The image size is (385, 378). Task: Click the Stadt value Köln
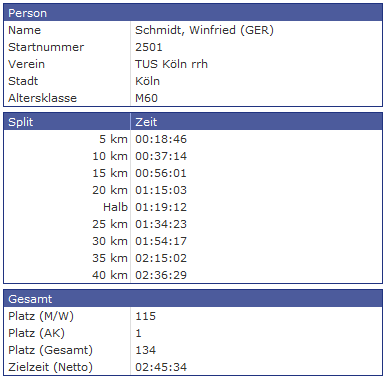[147, 81]
